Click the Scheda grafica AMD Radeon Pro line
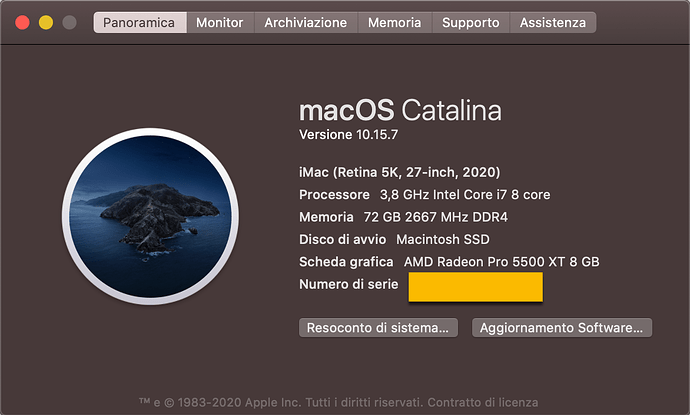 (449, 262)
